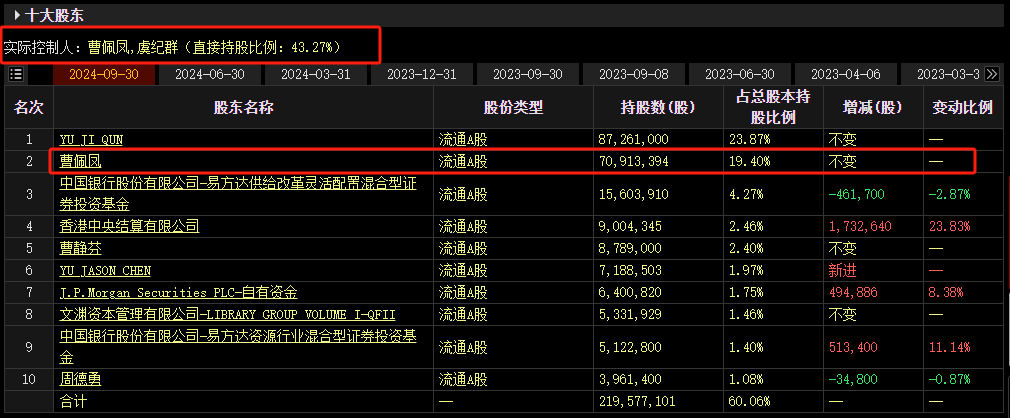Click the 股份类型 column header
This screenshot has height=418, width=1010.
tap(513, 108)
